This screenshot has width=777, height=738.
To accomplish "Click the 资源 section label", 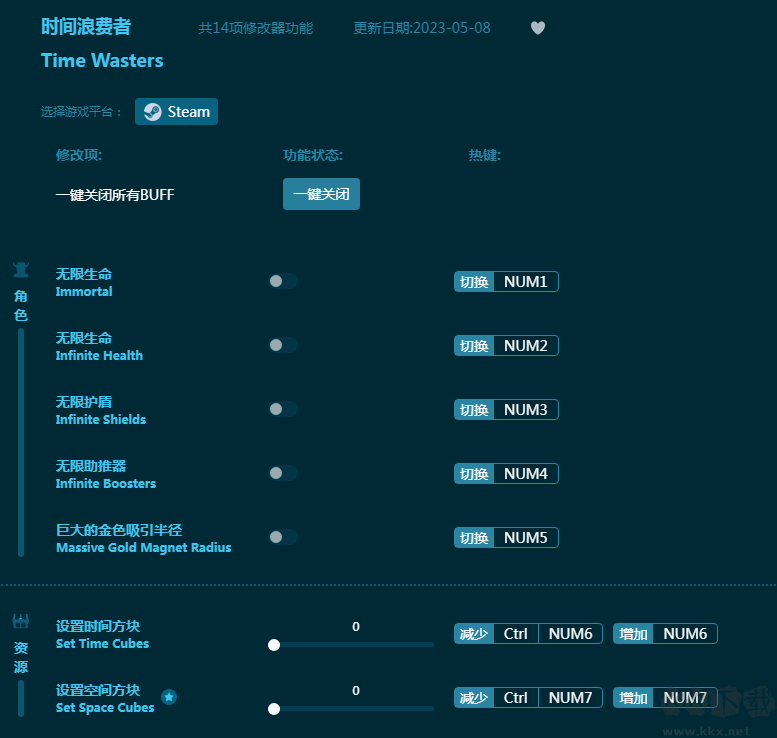I will coord(21,657).
